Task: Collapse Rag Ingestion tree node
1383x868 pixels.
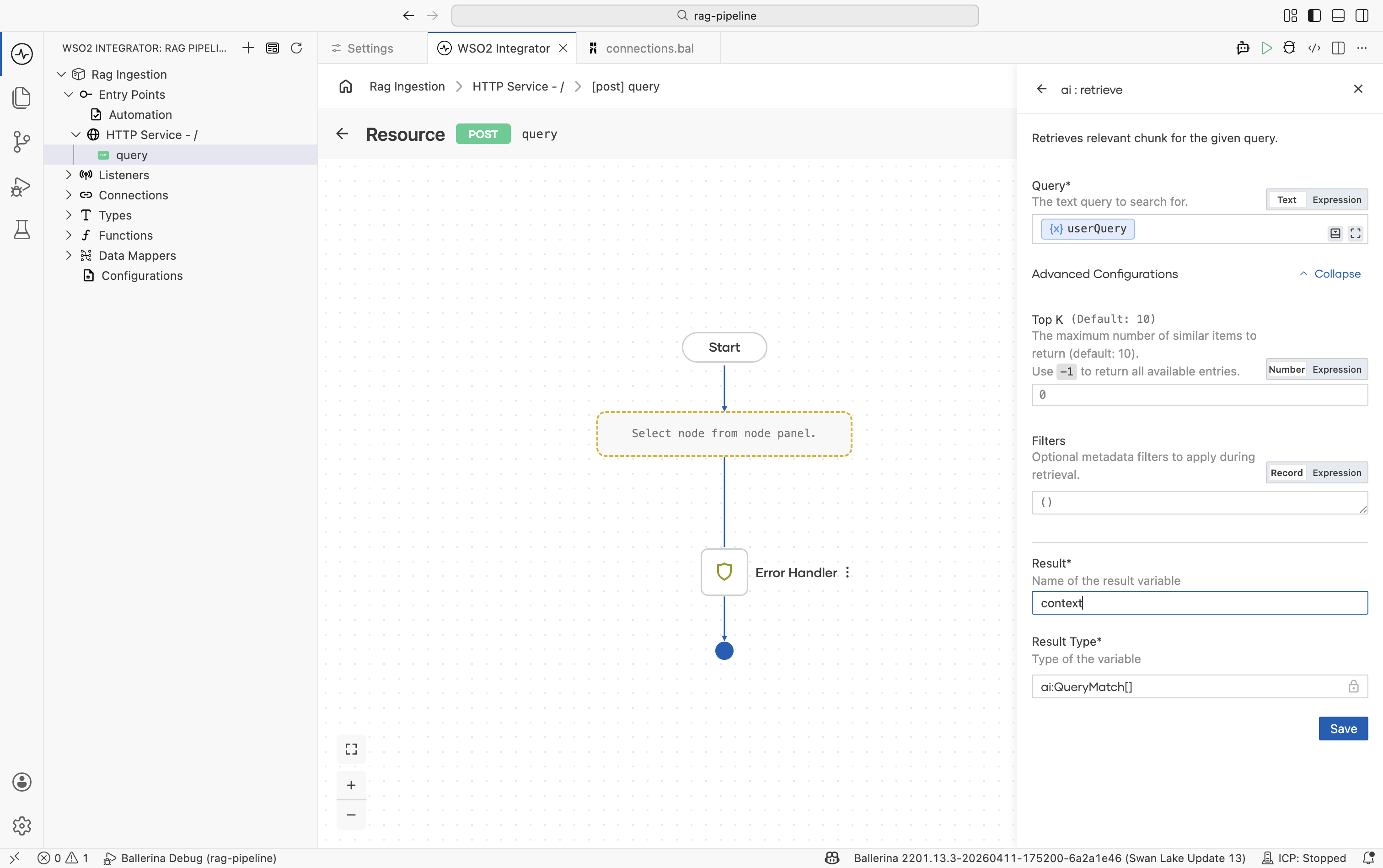Action: [61, 75]
